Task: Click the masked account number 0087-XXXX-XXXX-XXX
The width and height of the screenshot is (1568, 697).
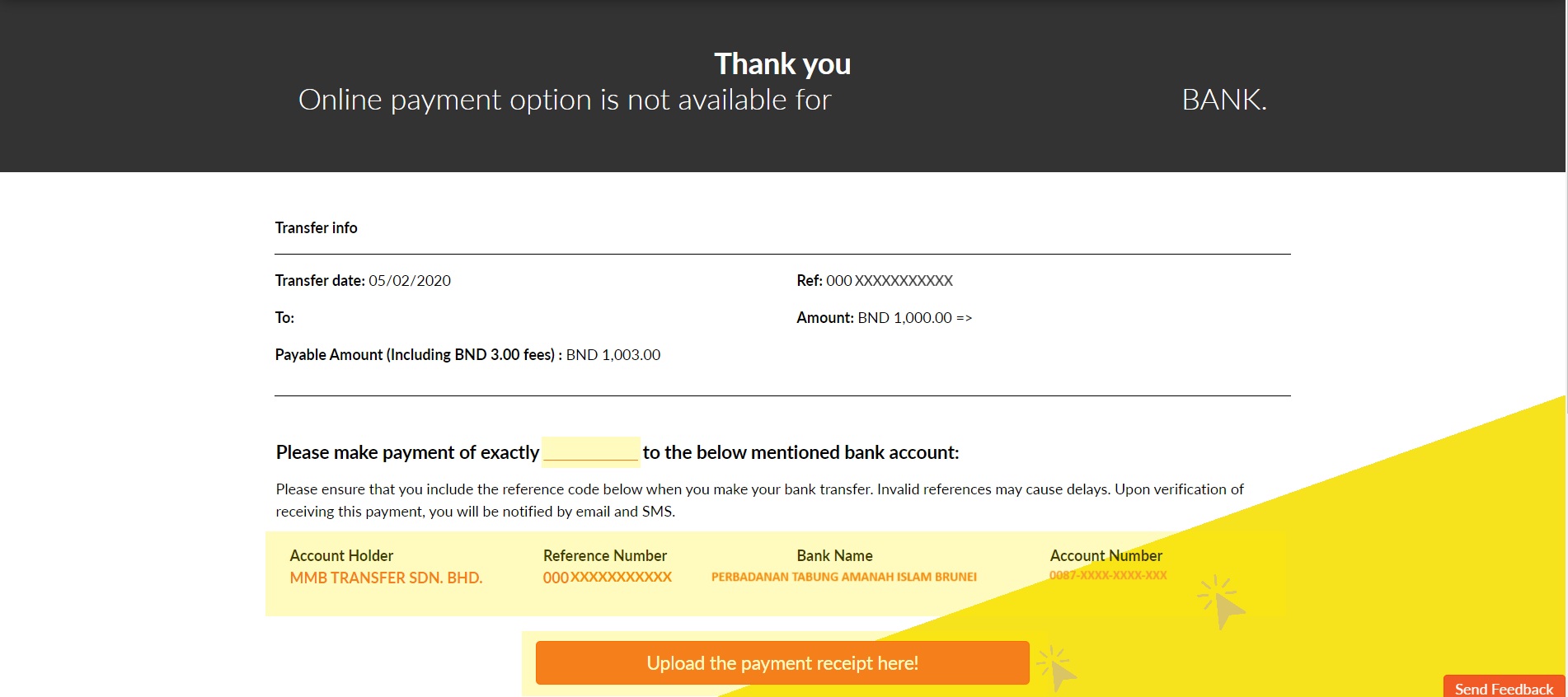Action: click(x=1108, y=577)
